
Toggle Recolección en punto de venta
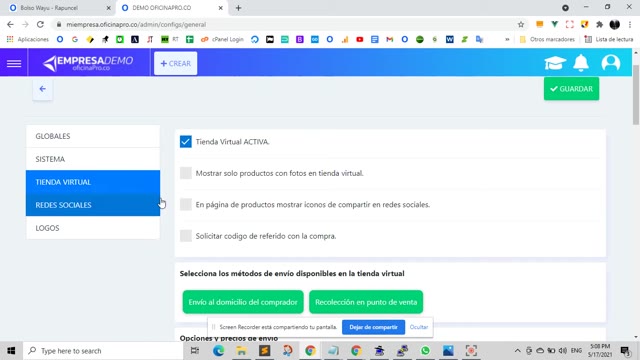(366, 302)
